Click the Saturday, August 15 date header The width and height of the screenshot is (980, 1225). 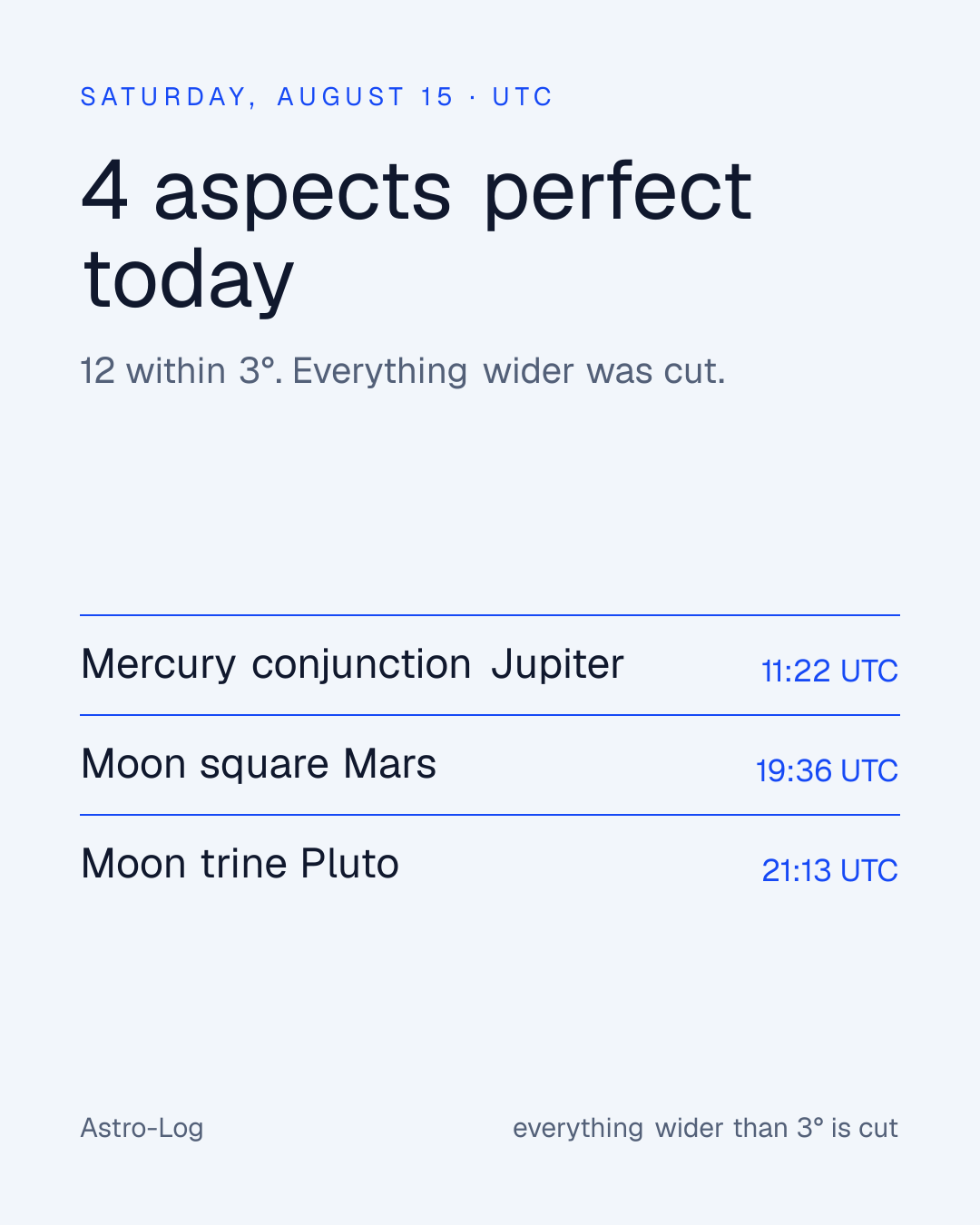pyautogui.click(x=267, y=97)
